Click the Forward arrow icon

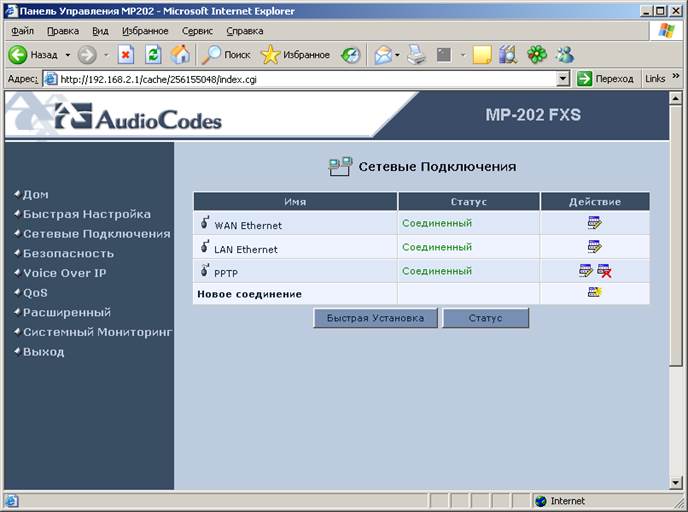coord(86,55)
